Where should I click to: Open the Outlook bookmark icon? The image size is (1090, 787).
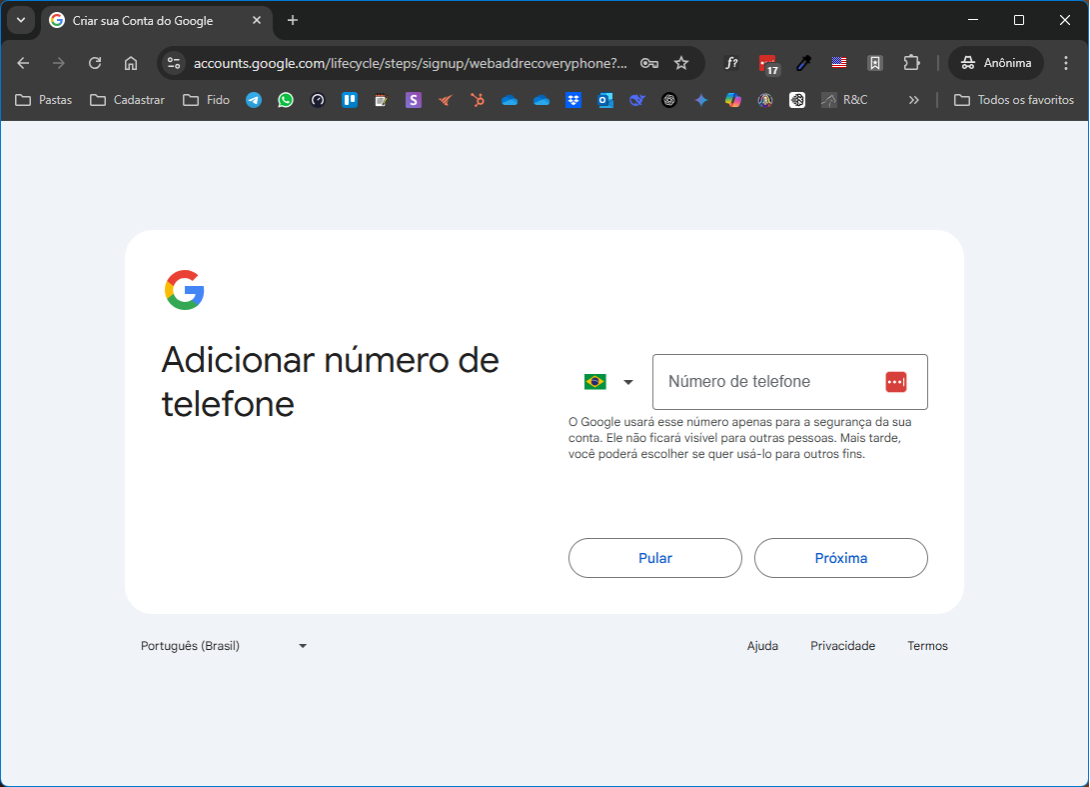tap(605, 100)
